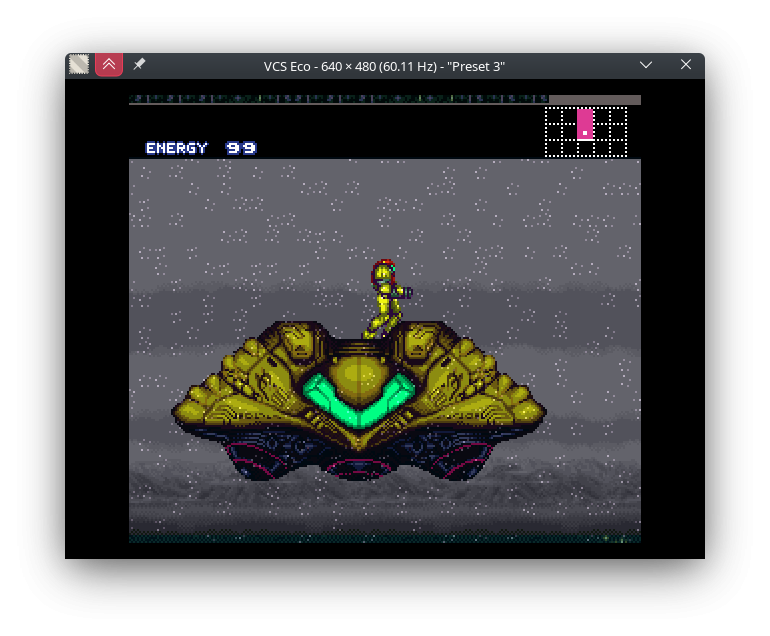Pin the window with the pin icon
The width and height of the screenshot is (770, 636).
click(x=139, y=64)
